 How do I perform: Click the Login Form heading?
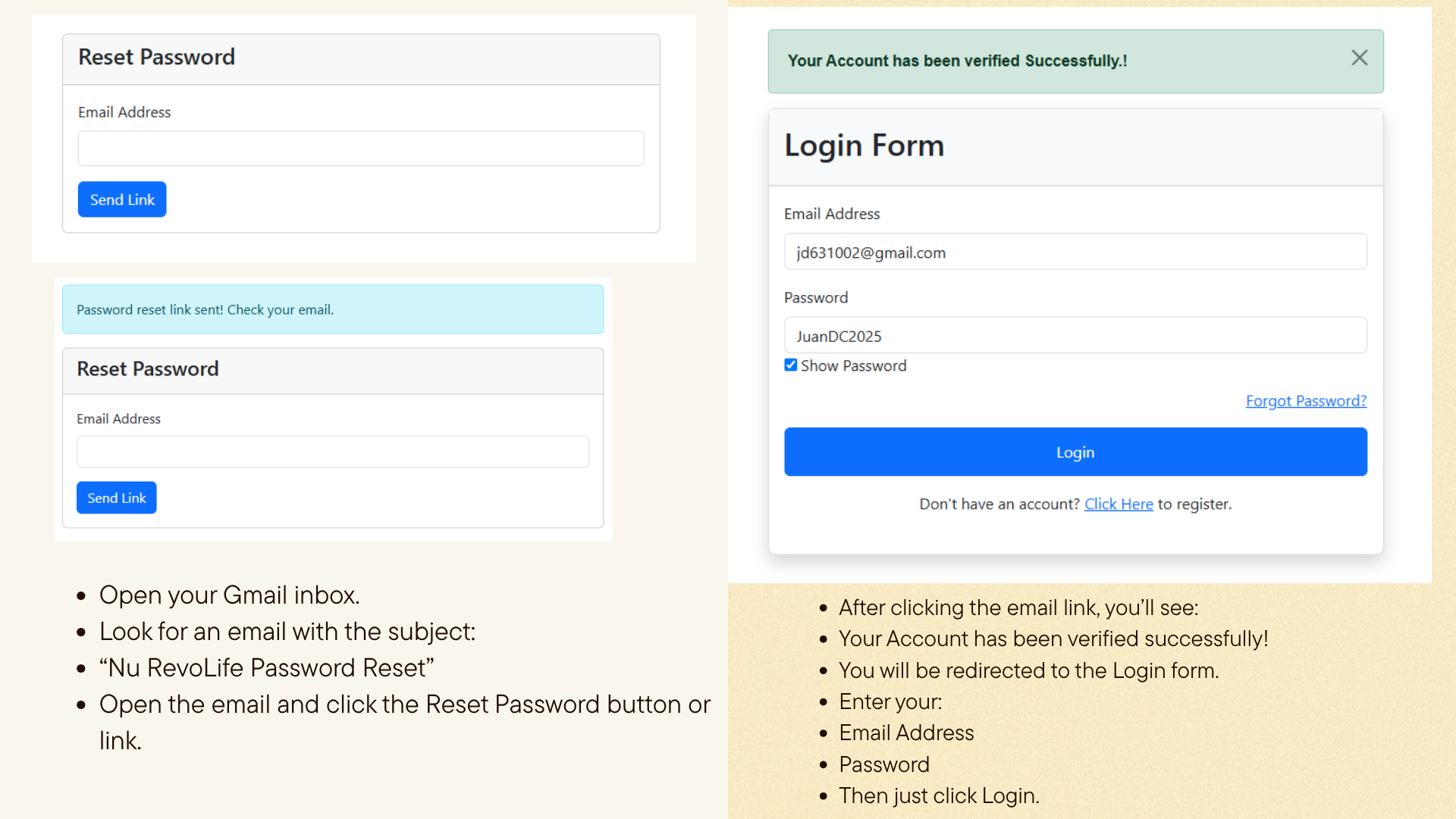point(864,146)
